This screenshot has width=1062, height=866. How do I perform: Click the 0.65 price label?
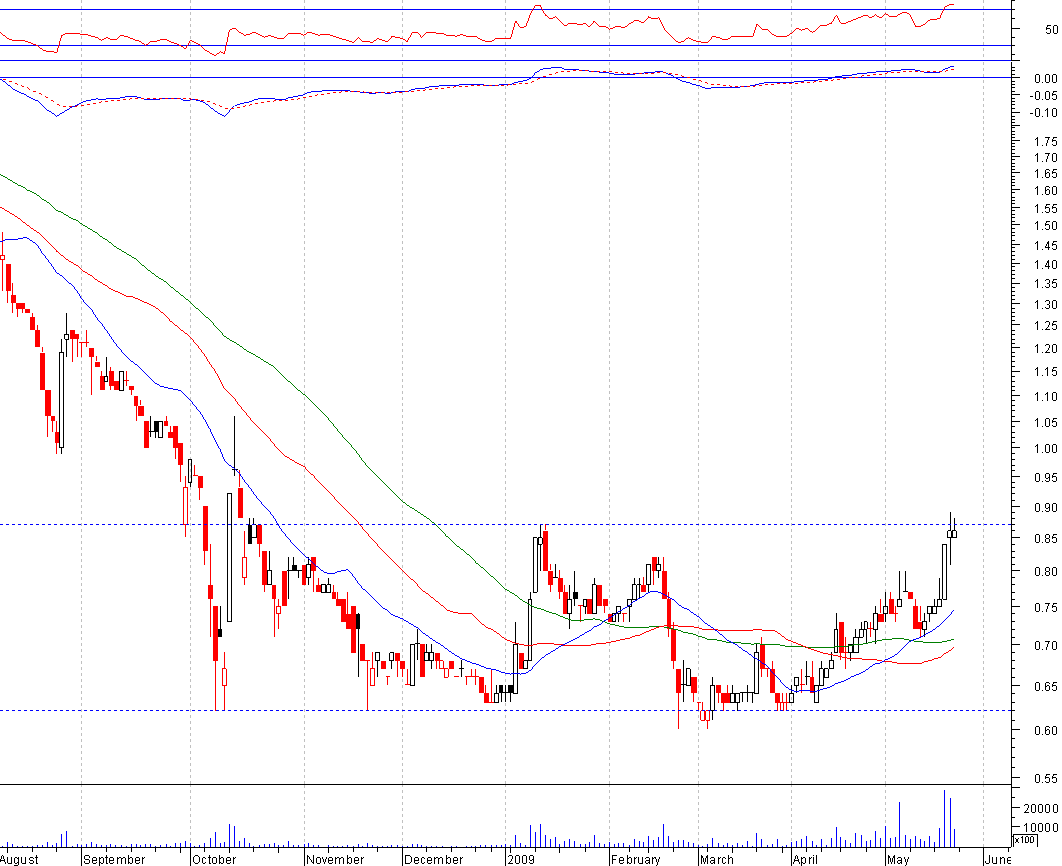(1046, 687)
